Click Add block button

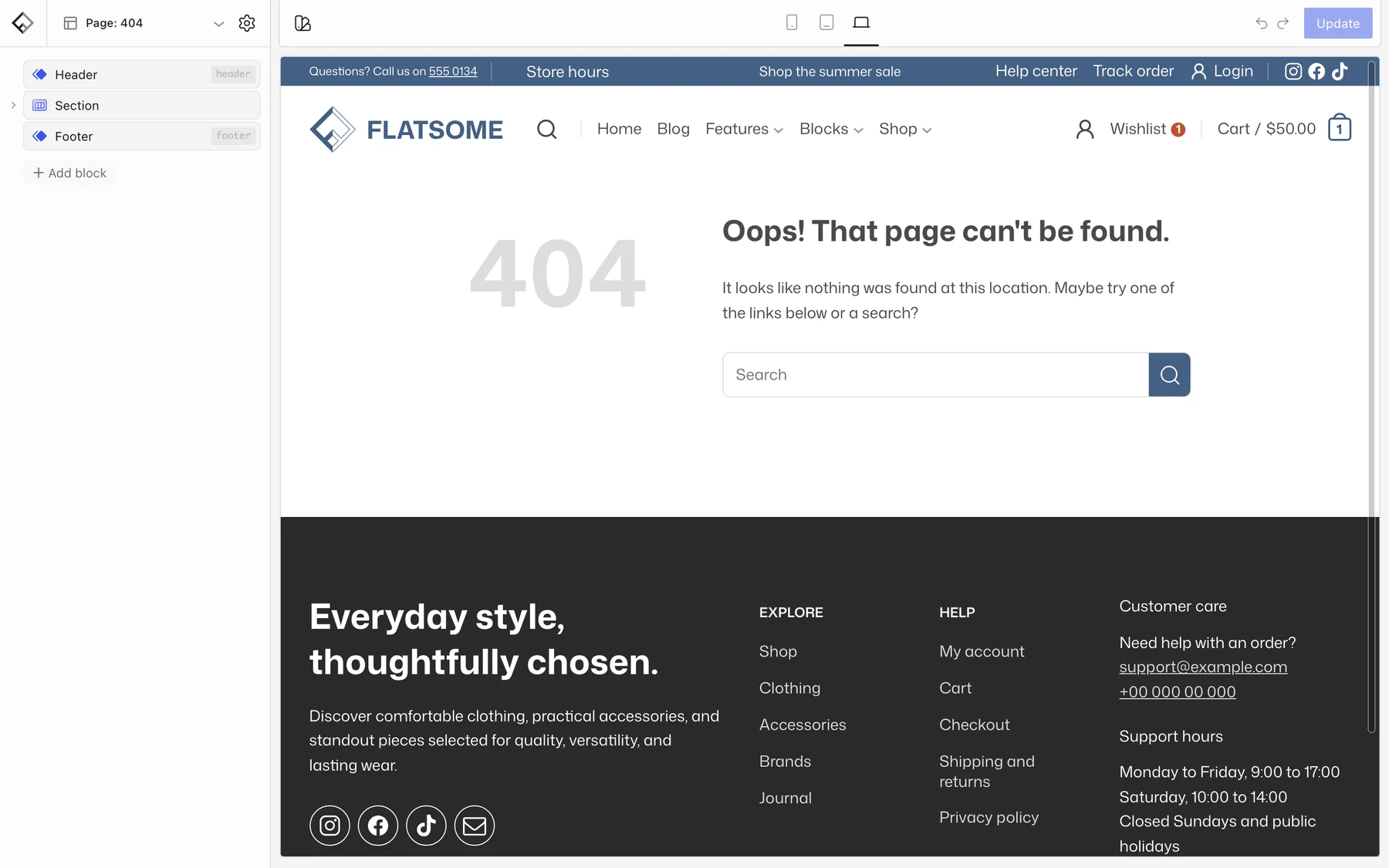coord(69,173)
